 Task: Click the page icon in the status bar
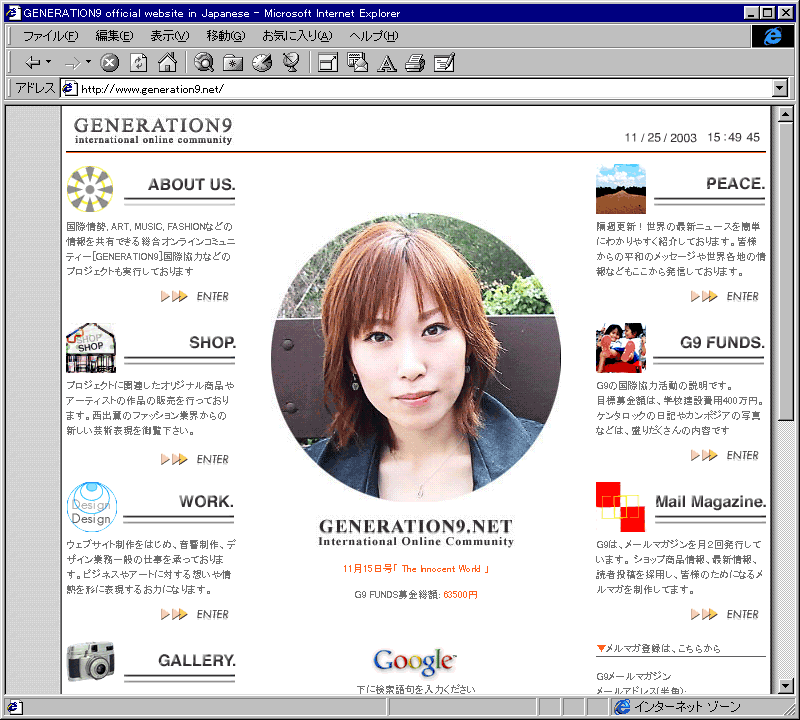tap(14, 707)
